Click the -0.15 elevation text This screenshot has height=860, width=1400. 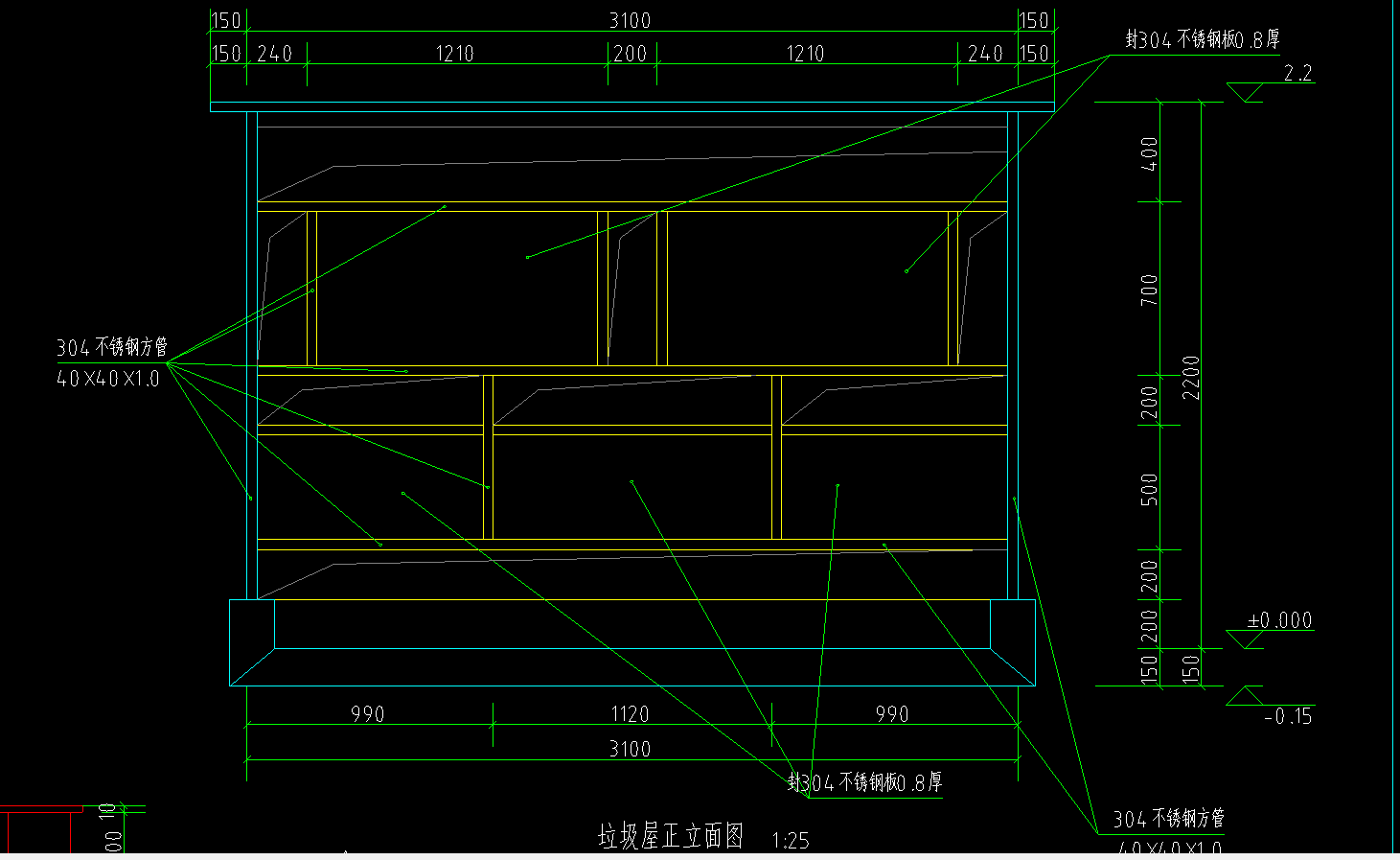pyautogui.click(x=1289, y=716)
